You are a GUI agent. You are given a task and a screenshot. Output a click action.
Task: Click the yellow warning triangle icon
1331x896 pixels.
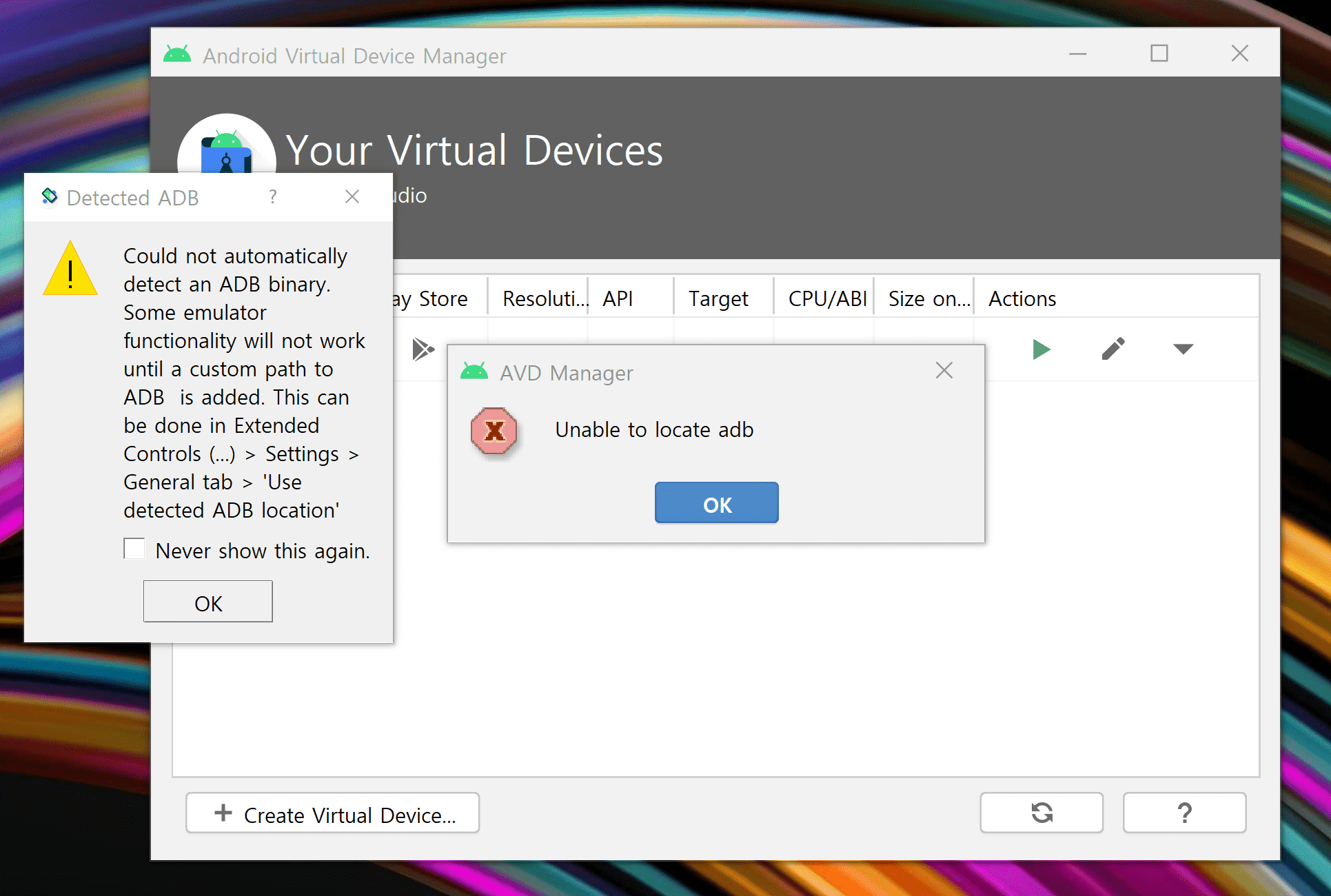(x=70, y=270)
